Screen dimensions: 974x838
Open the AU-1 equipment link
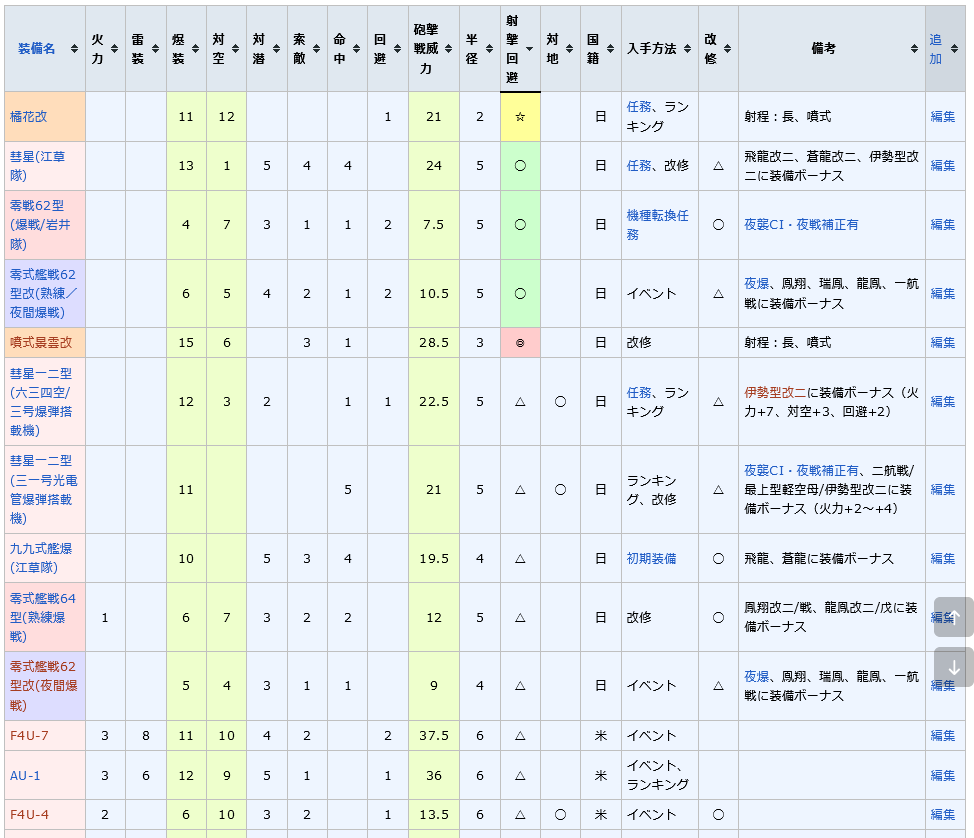(25, 775)
